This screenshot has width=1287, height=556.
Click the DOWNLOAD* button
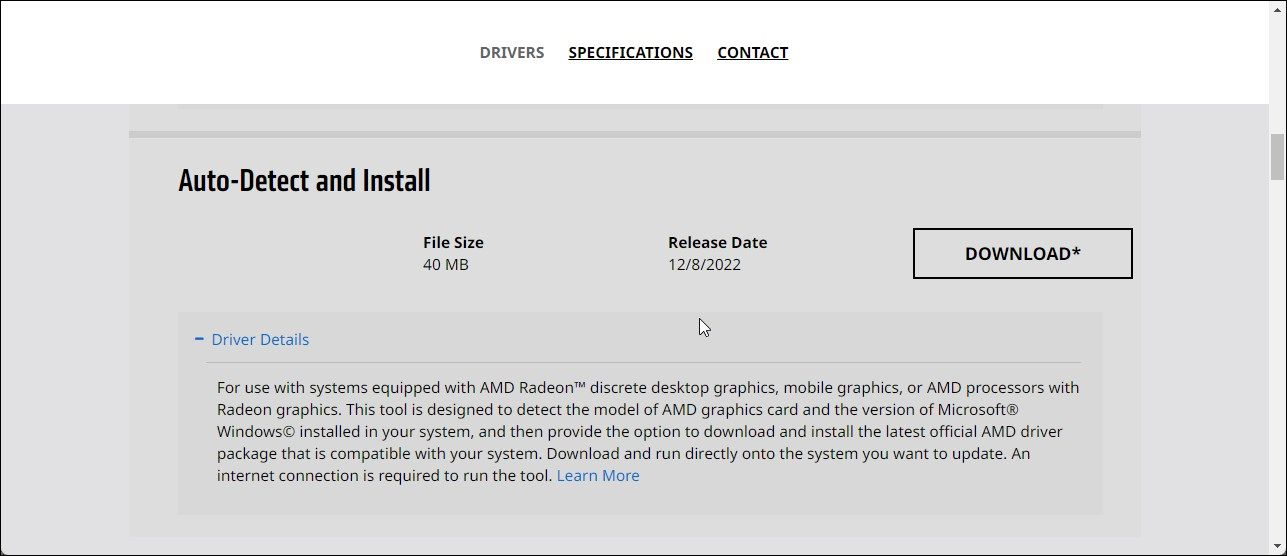[x=1023, y=253]
